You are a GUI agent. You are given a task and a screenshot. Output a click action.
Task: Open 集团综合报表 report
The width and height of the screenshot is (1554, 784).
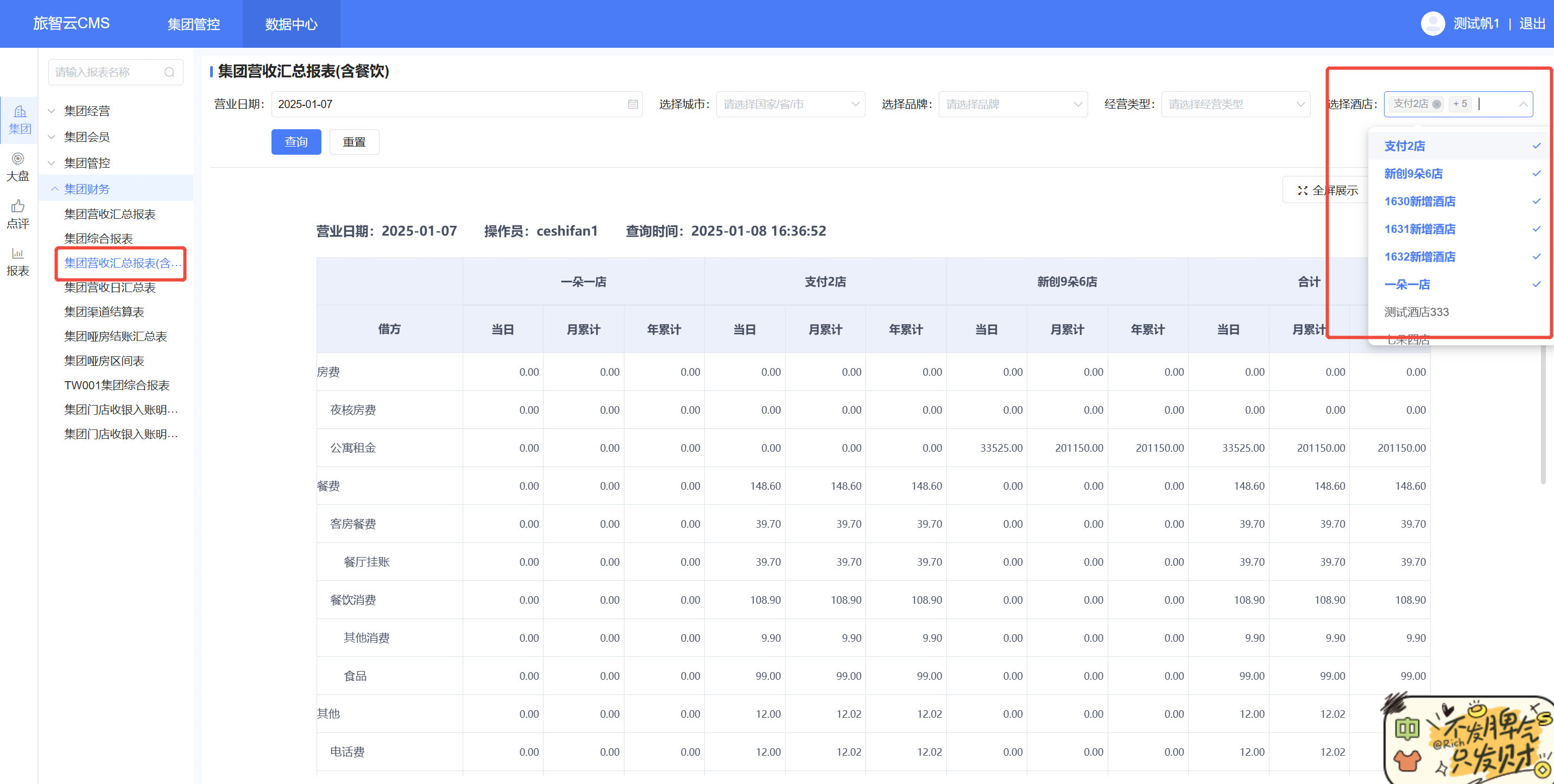(x=98, y=239)
